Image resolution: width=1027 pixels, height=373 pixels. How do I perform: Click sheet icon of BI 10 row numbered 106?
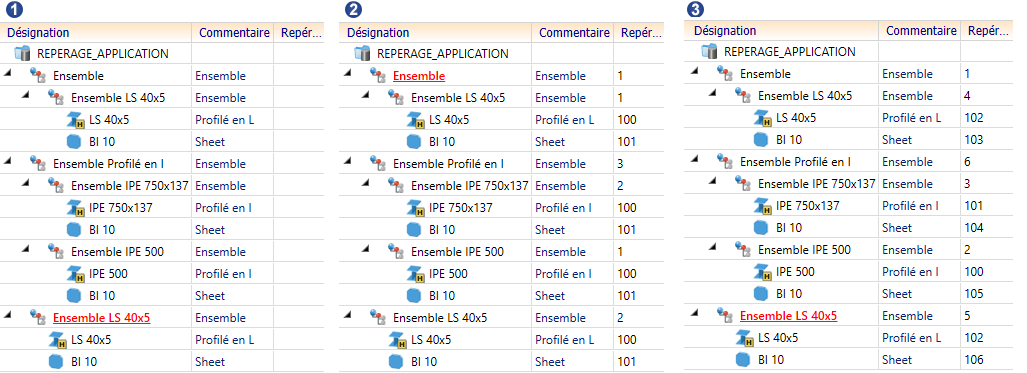[x=743, y=359]
